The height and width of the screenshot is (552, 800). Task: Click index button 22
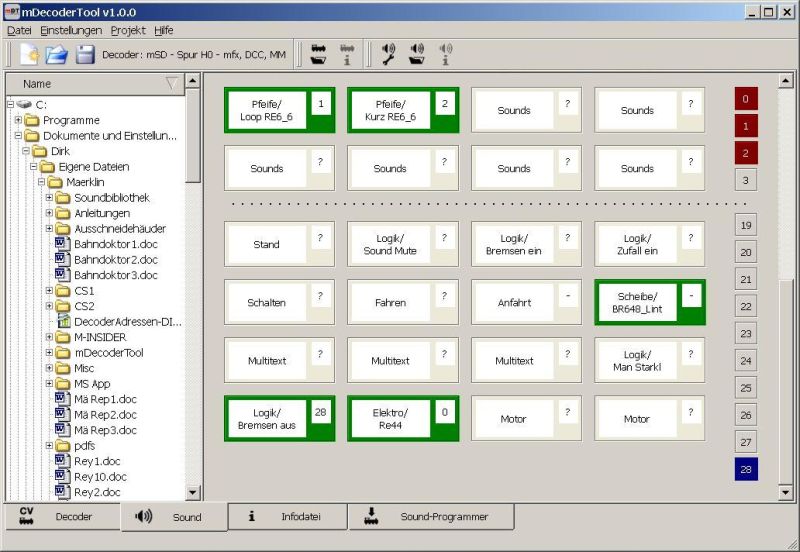[746, 307]
